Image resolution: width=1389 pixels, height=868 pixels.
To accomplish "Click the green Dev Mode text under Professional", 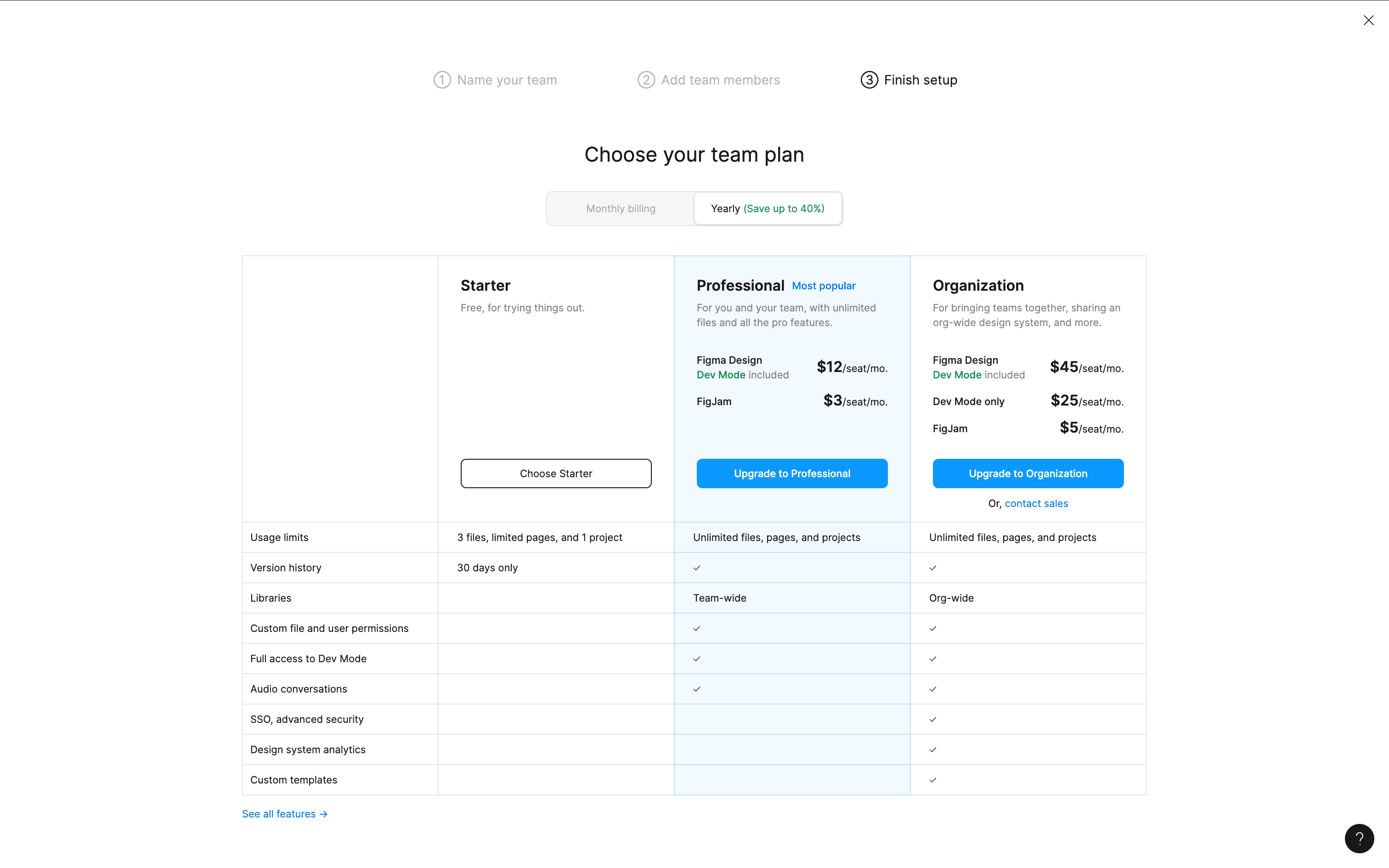I will [x=721, y=374].
